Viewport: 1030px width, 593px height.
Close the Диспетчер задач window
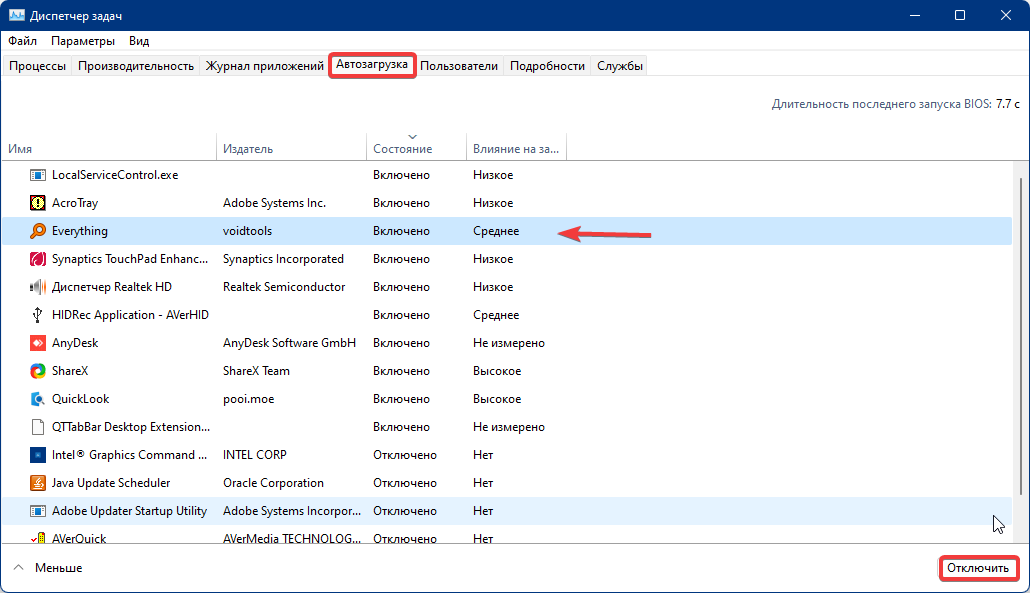click(1006, 15)
